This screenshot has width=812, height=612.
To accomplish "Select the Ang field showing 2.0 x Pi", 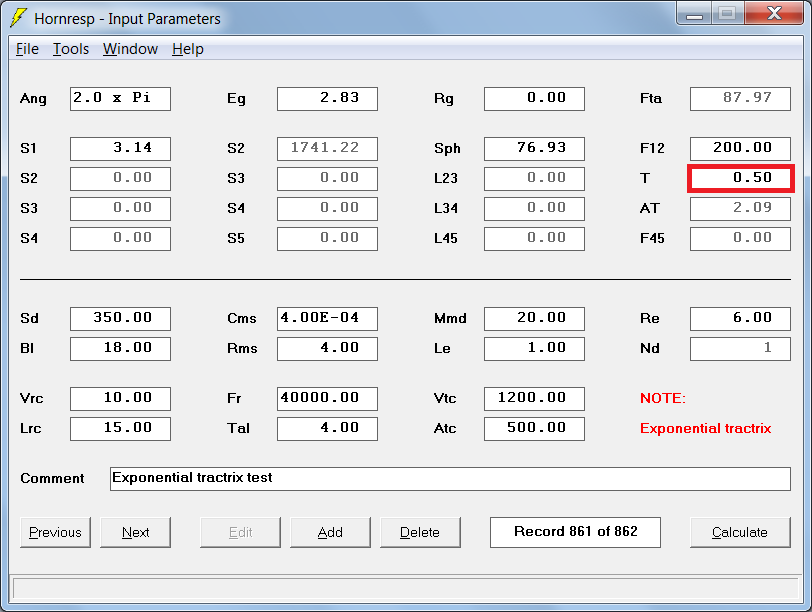I will click(x=120, y=98).
